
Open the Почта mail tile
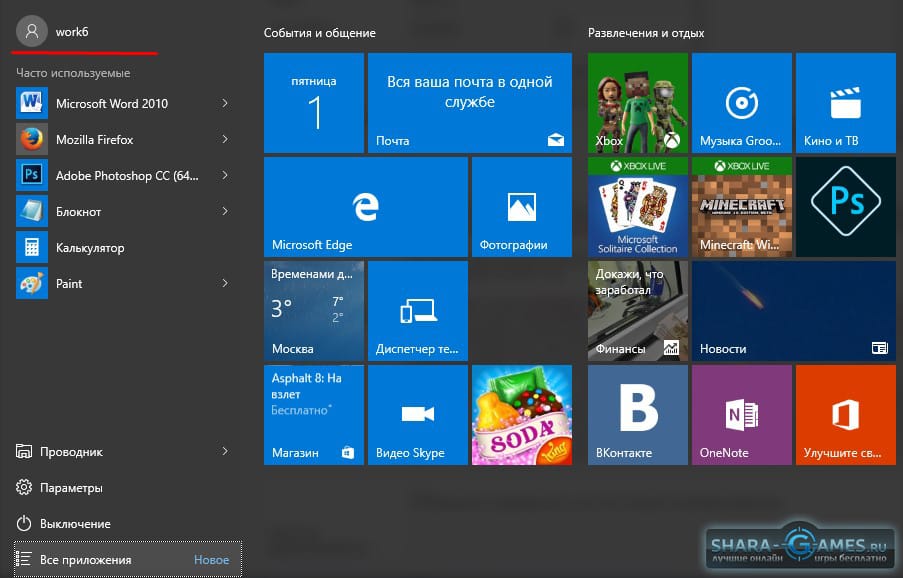[x=470, y=103]
